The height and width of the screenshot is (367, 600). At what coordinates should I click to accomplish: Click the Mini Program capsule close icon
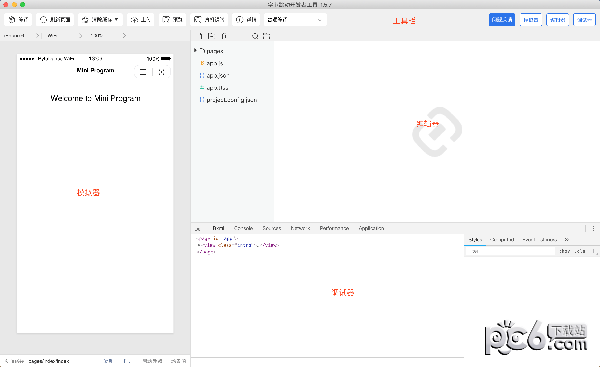tap(161, 72)
